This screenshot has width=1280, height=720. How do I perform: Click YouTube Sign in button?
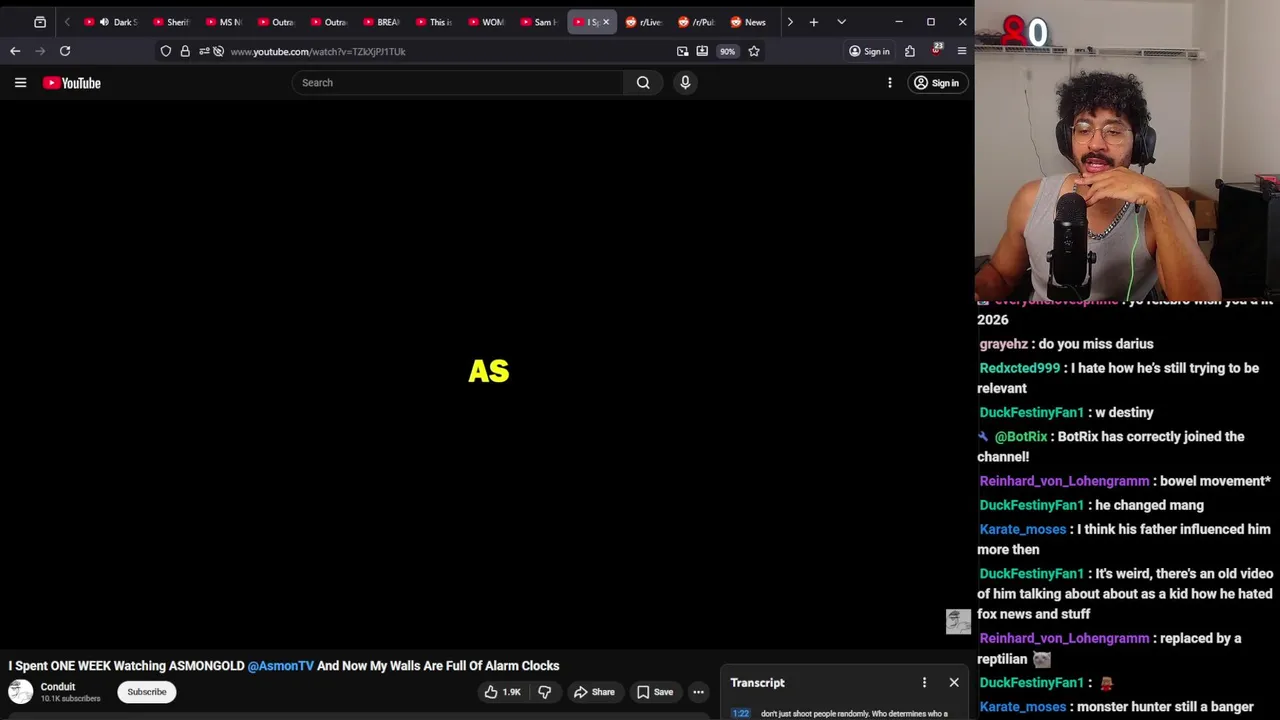click(x=936, y=83)
